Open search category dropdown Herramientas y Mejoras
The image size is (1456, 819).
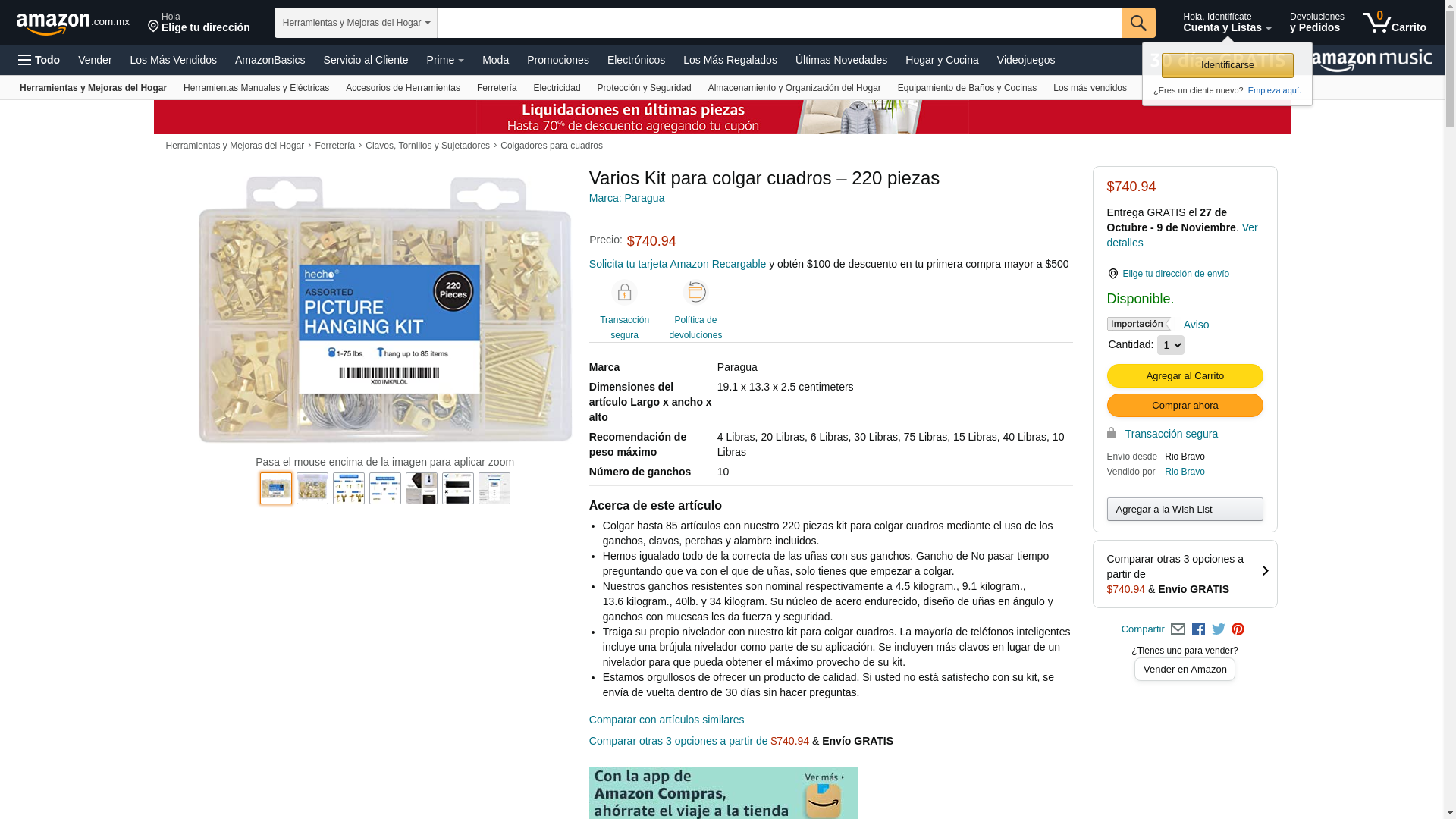coord(356,23)
